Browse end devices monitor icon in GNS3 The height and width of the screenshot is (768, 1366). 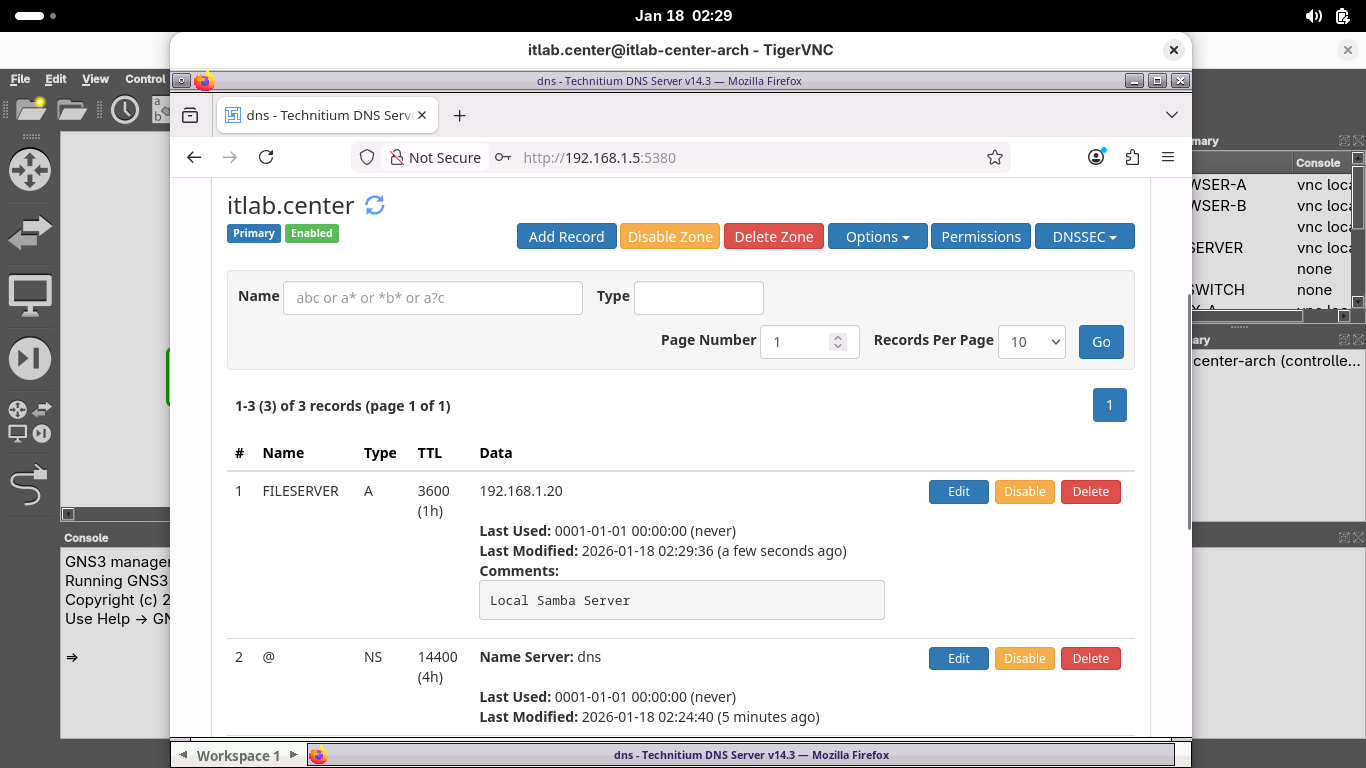(x=30, y=296)
